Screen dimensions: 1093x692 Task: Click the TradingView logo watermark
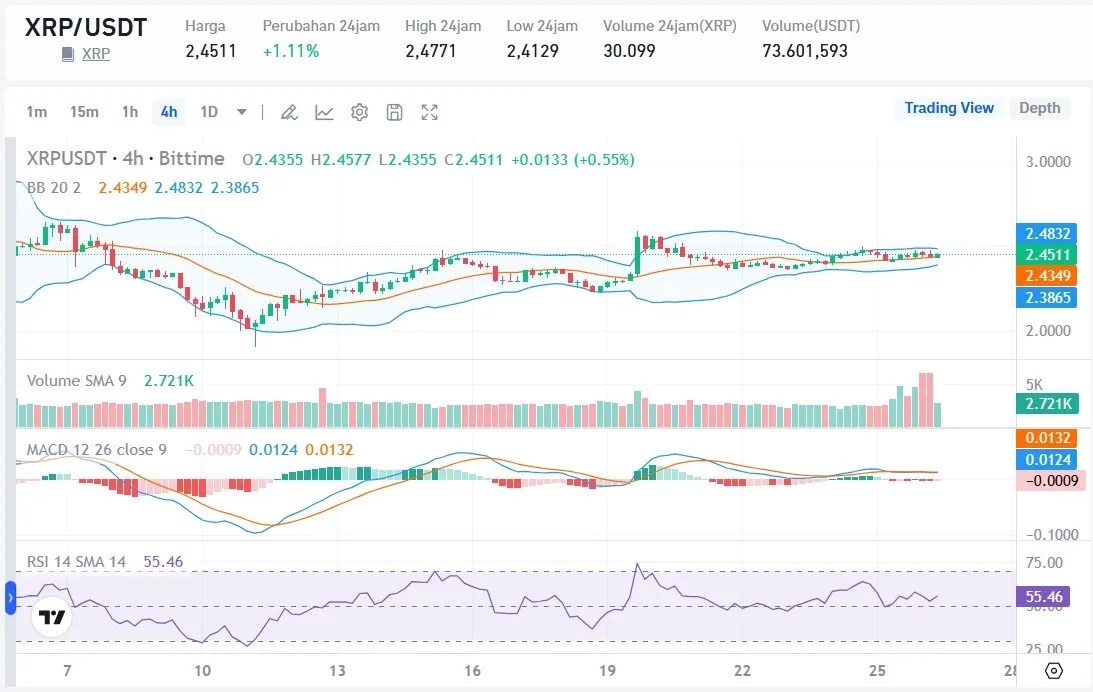pyautogui.click(x=50, y=617)
